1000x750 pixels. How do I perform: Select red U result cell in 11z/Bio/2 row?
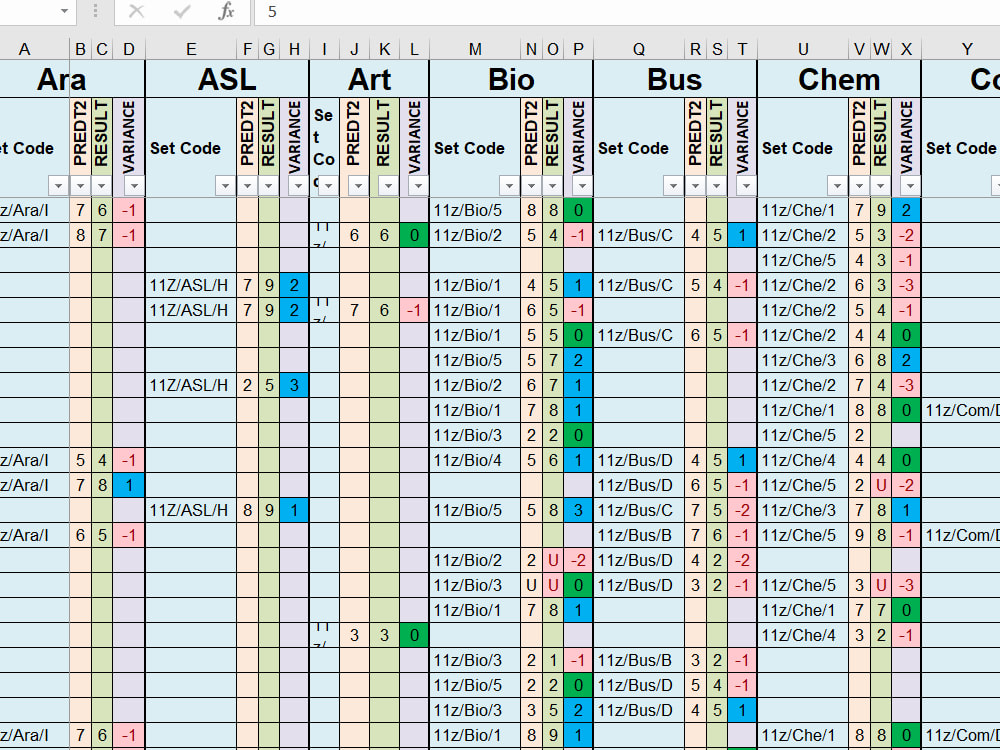click(x=553, y=560)
